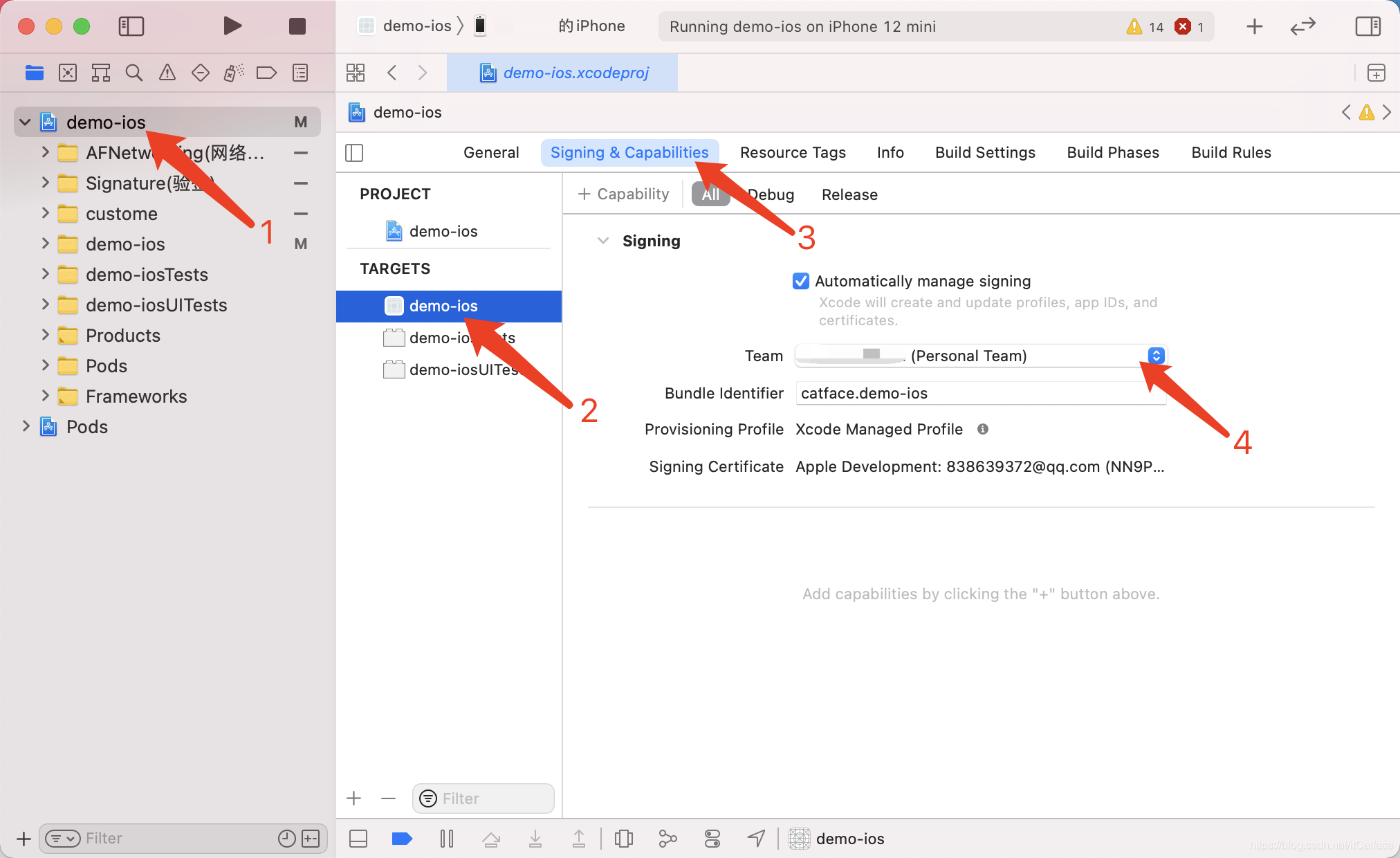Stop the running app
The image size is (1400, 858).
pos(297,26)
